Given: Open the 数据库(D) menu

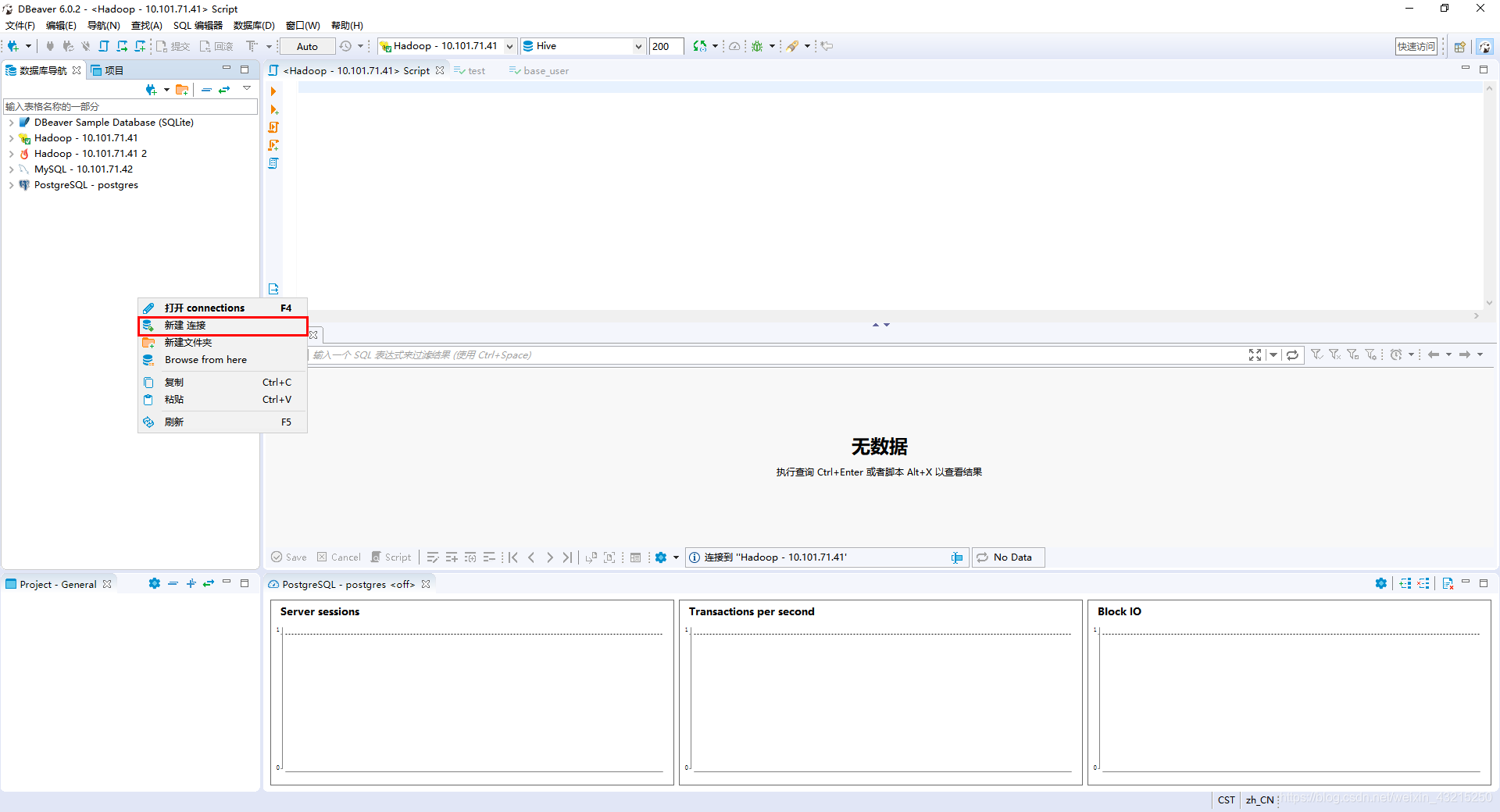Looking at the screenshot, I should 254,26.
